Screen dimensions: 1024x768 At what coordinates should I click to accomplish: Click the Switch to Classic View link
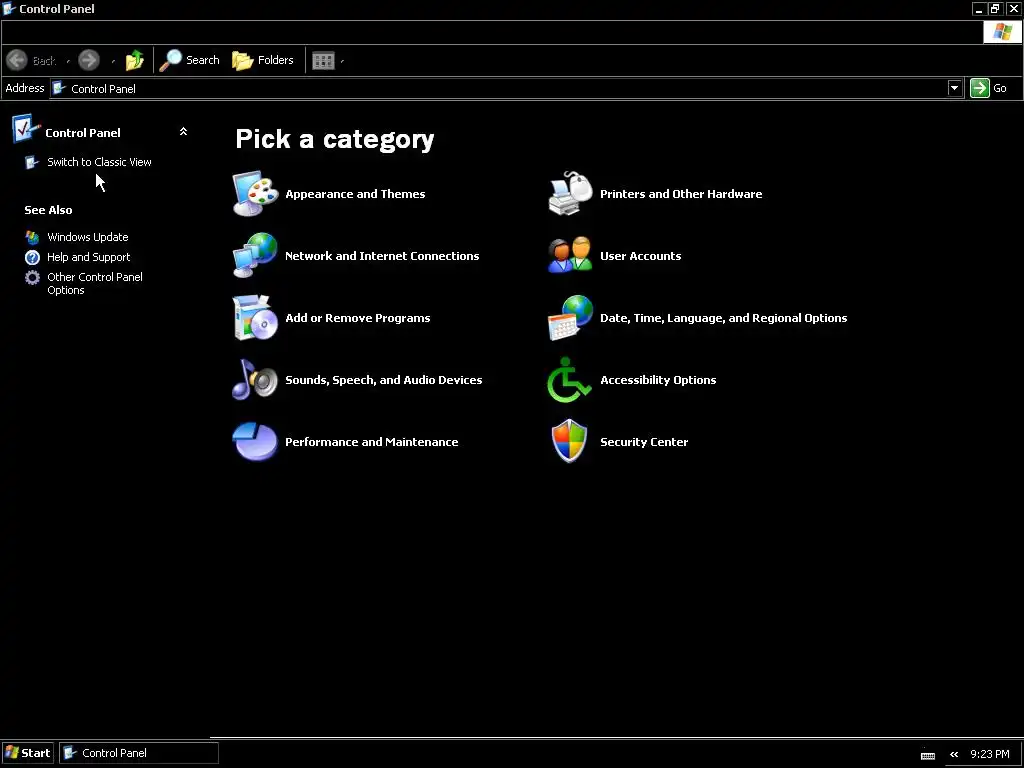click(x=99, y=162)
